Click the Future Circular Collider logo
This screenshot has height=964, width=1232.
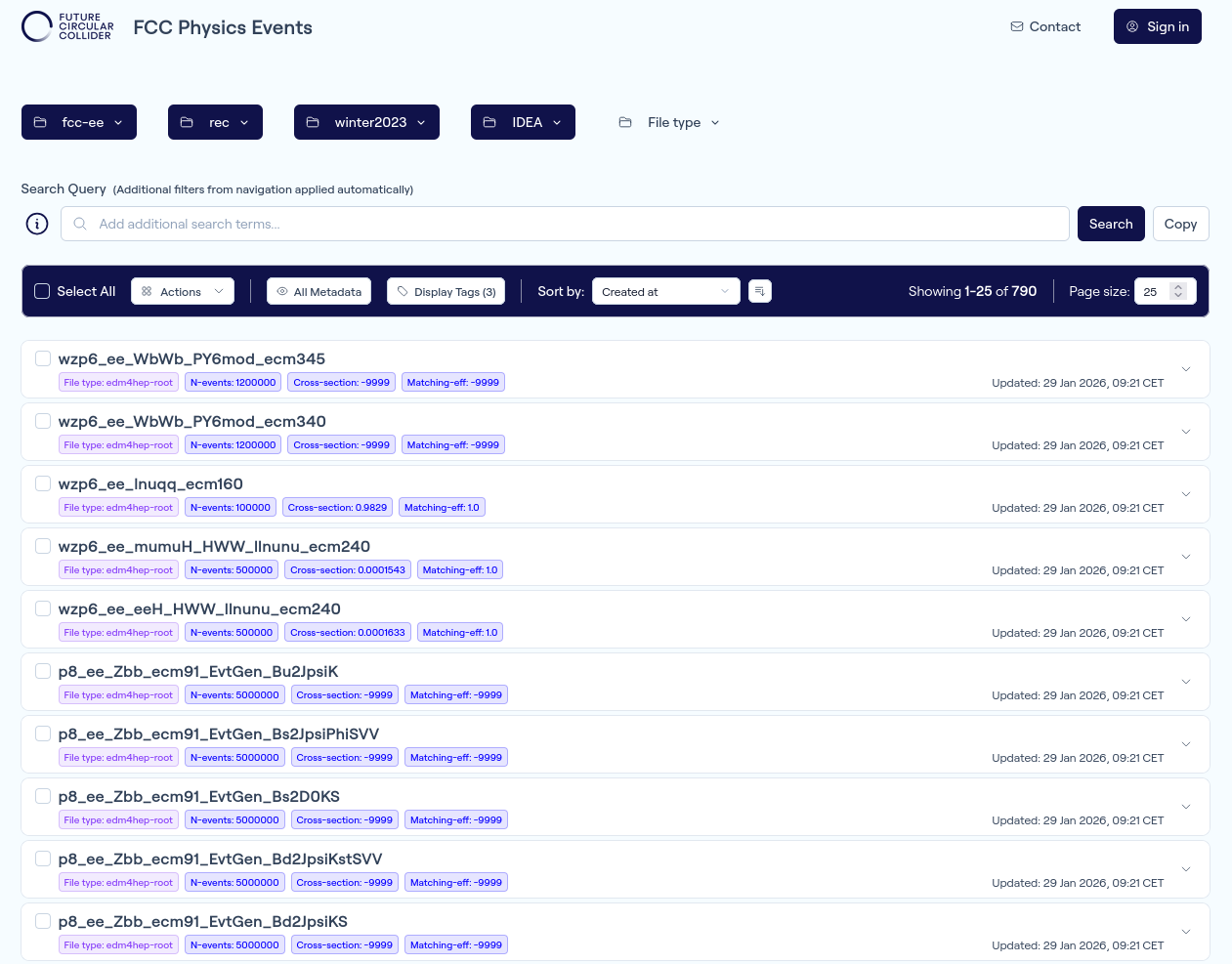click(66, 26)
